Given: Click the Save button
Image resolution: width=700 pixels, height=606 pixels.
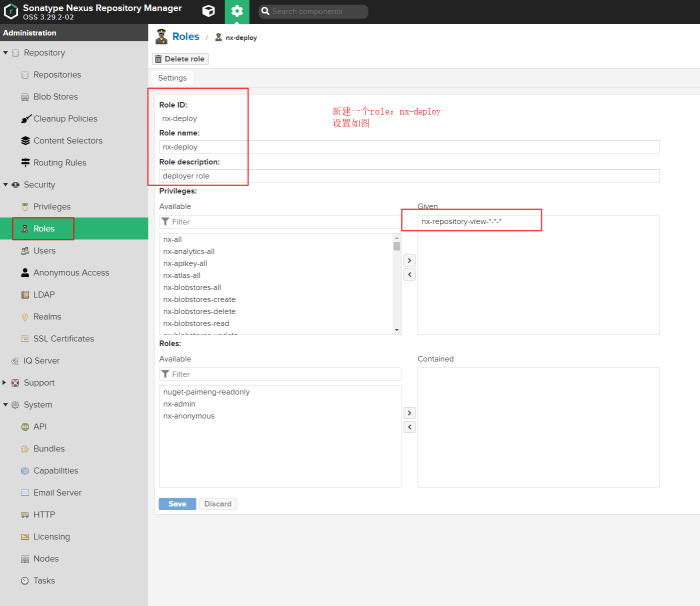Looking at the screenshot, I should click(177, 504).
